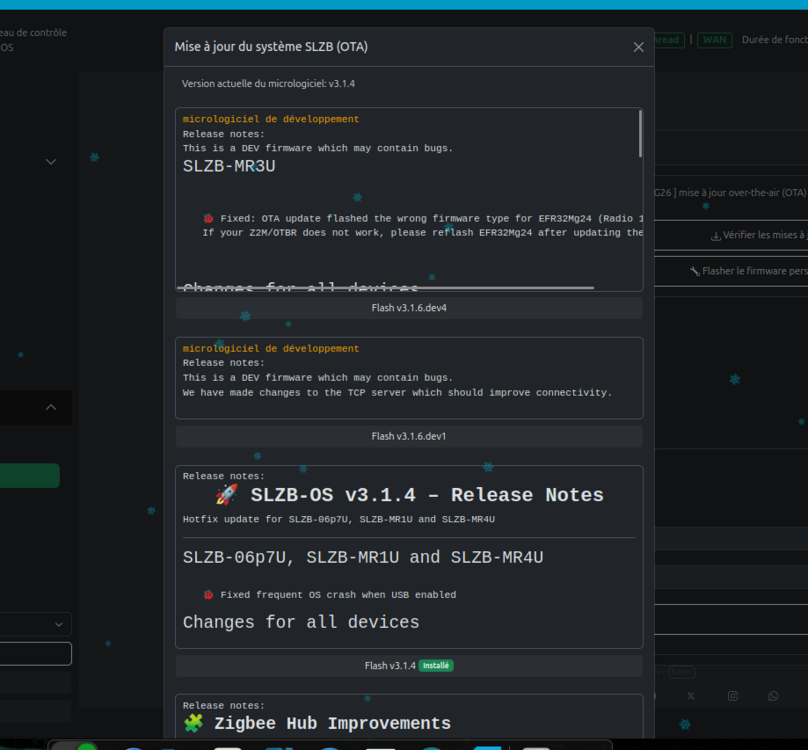Click the green WAN status badge
The height and width of the screenshot is (750, 808).
pos(714,40)
